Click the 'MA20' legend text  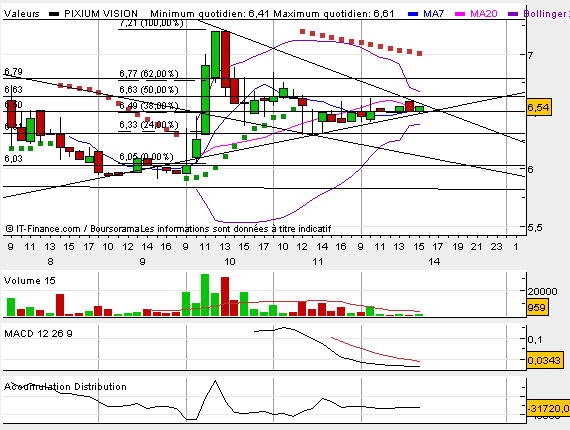pyautogui.click(x=483, y=14)
